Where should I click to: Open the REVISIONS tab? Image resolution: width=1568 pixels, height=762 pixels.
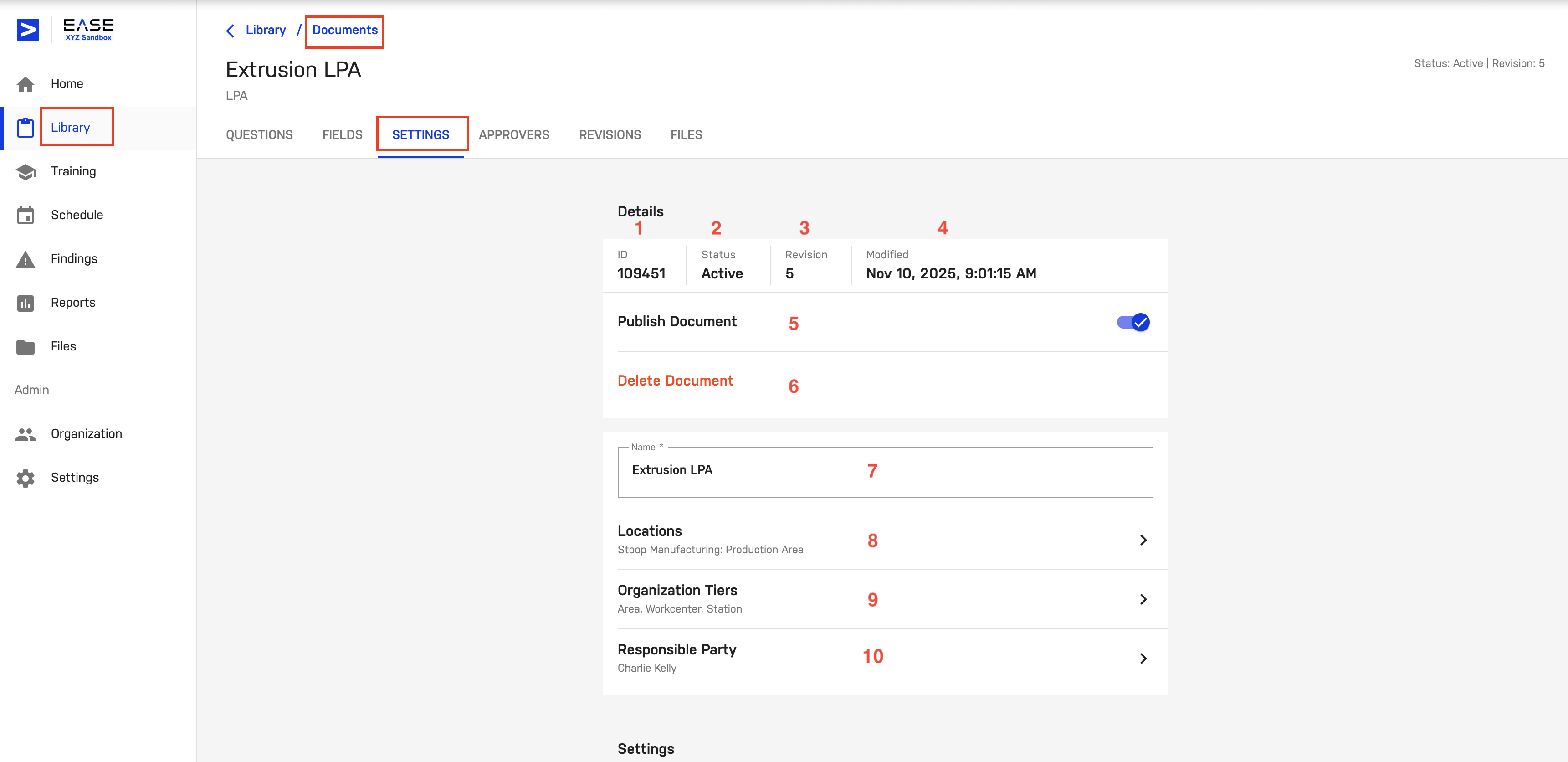click(x=610, y=135)
